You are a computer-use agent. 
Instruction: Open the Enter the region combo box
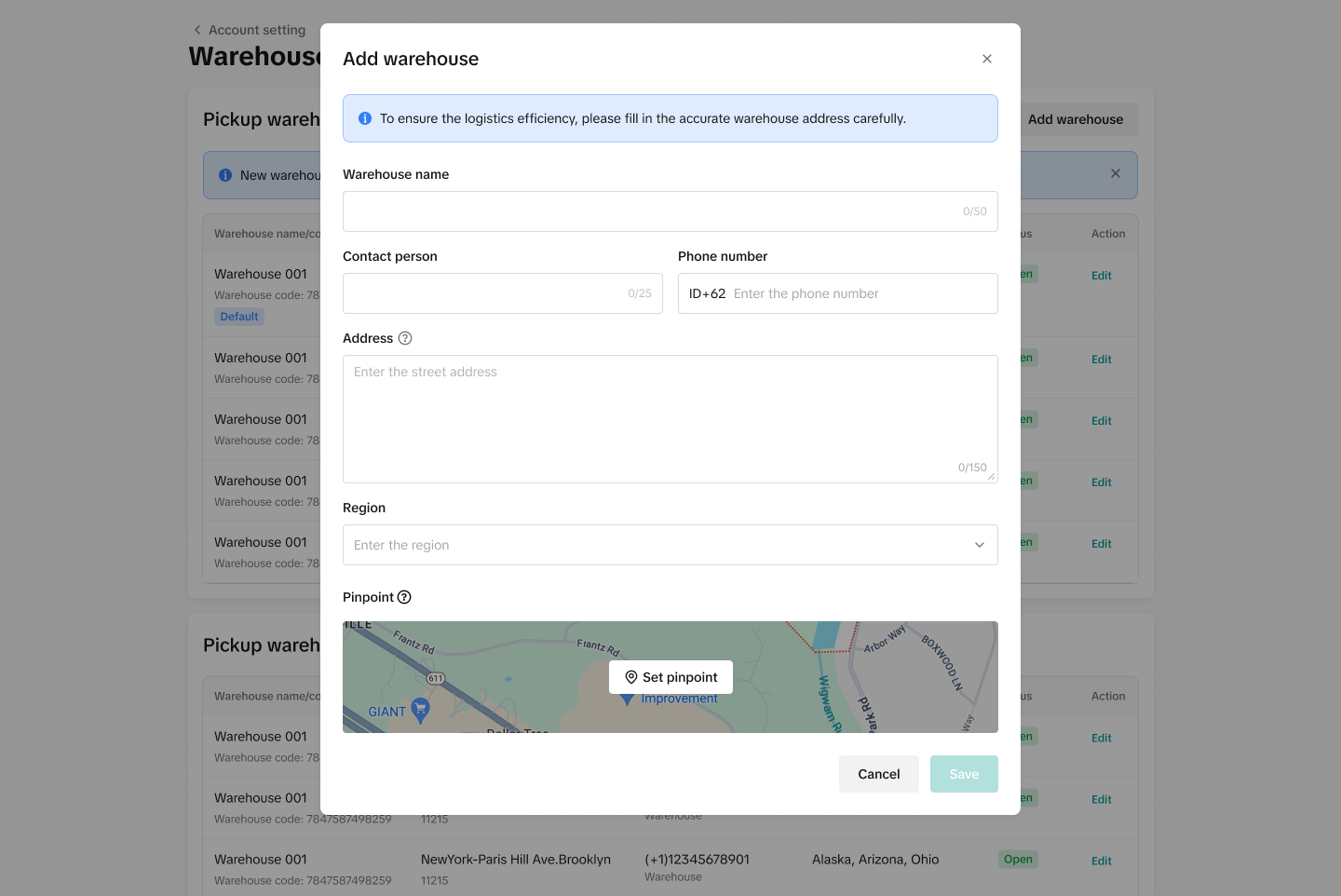652,545
